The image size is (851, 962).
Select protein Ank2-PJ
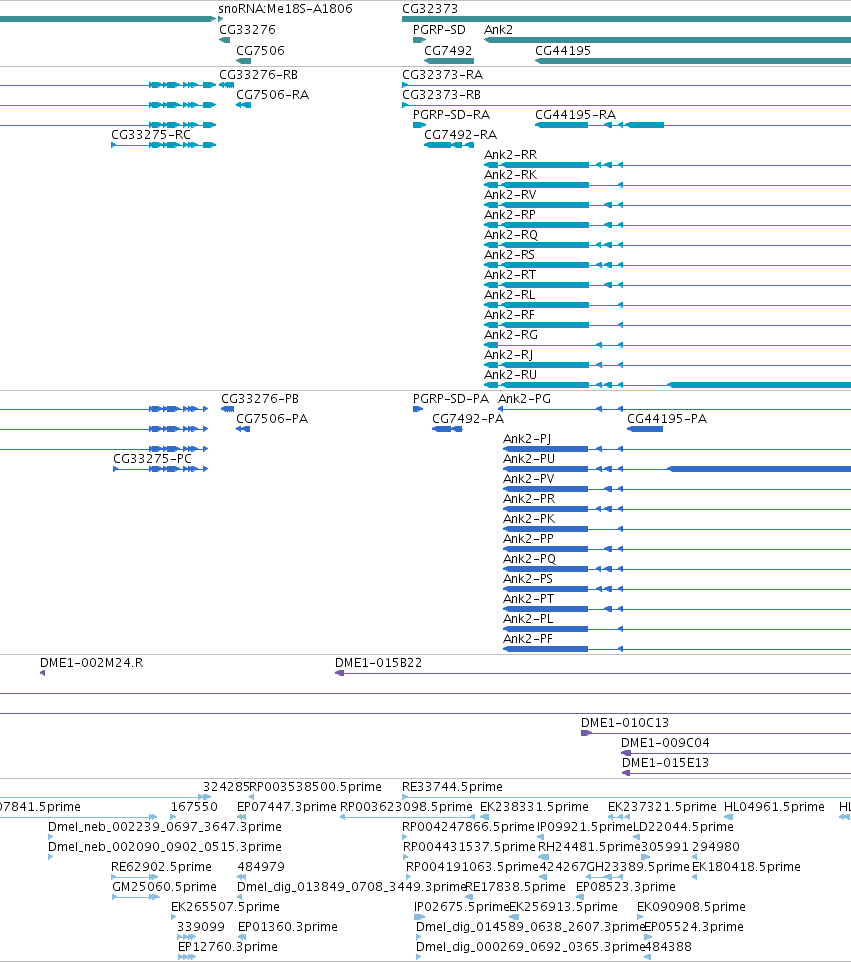click(527, 439)
